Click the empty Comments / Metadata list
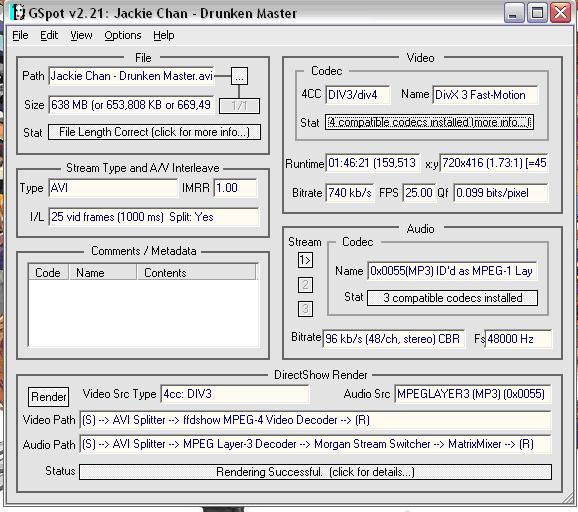 (x=143, y=313)
